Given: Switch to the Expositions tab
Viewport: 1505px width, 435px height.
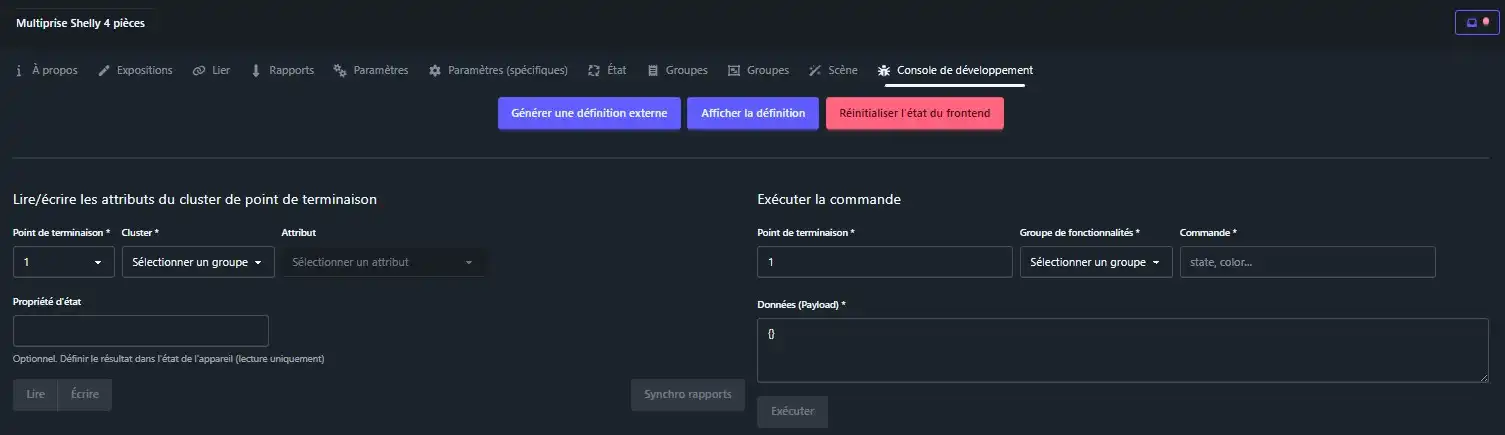Looking at the screenshot, I should [135, 71].
